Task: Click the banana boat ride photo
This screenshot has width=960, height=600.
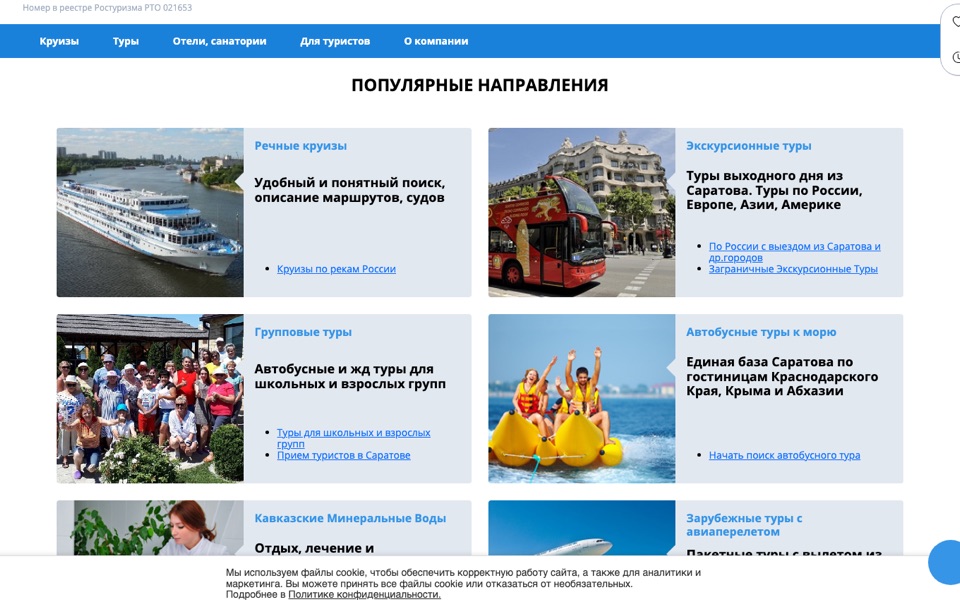Action: click(x=582, y=399)
